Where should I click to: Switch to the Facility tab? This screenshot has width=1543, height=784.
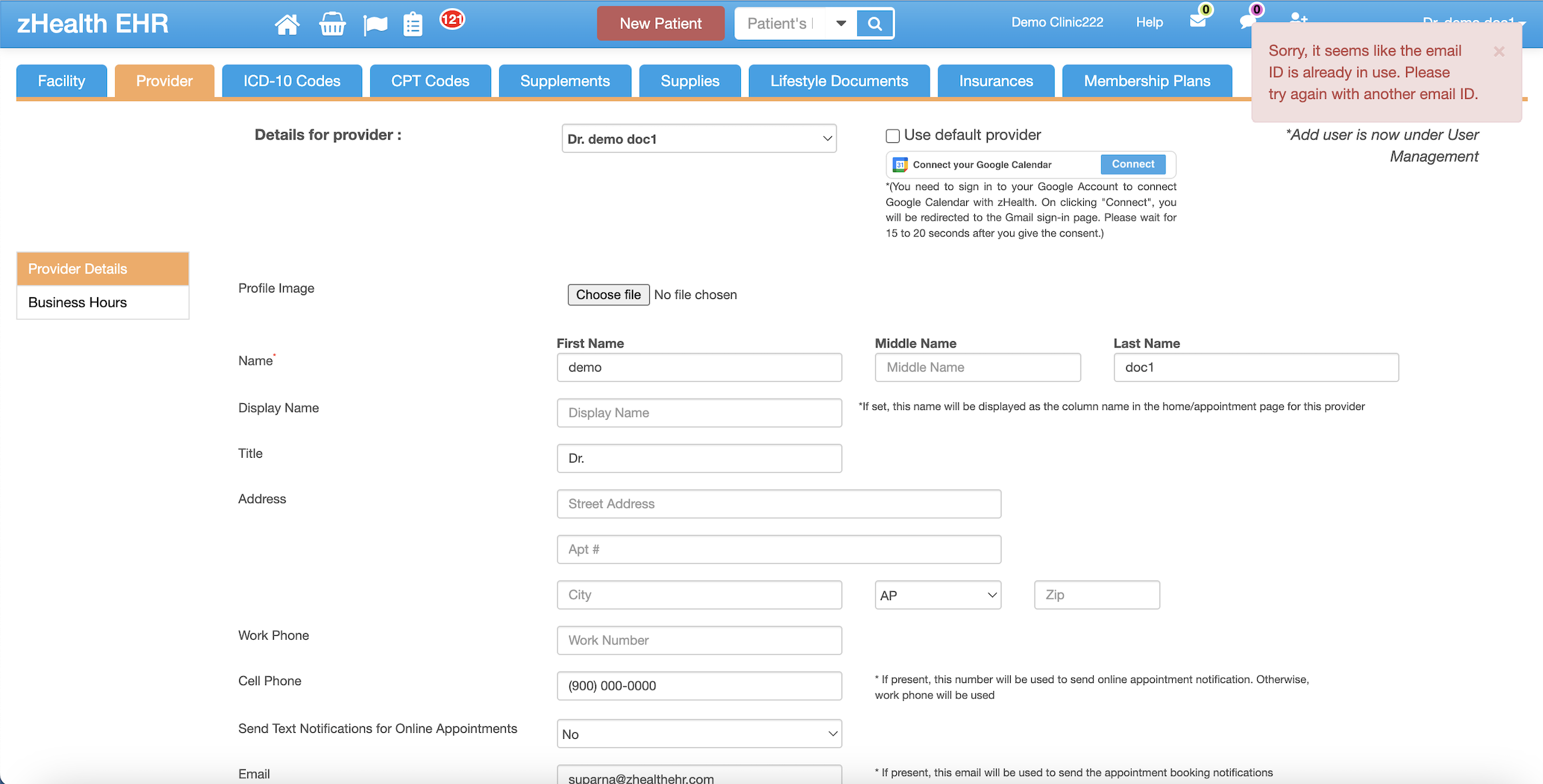(62, 81)
